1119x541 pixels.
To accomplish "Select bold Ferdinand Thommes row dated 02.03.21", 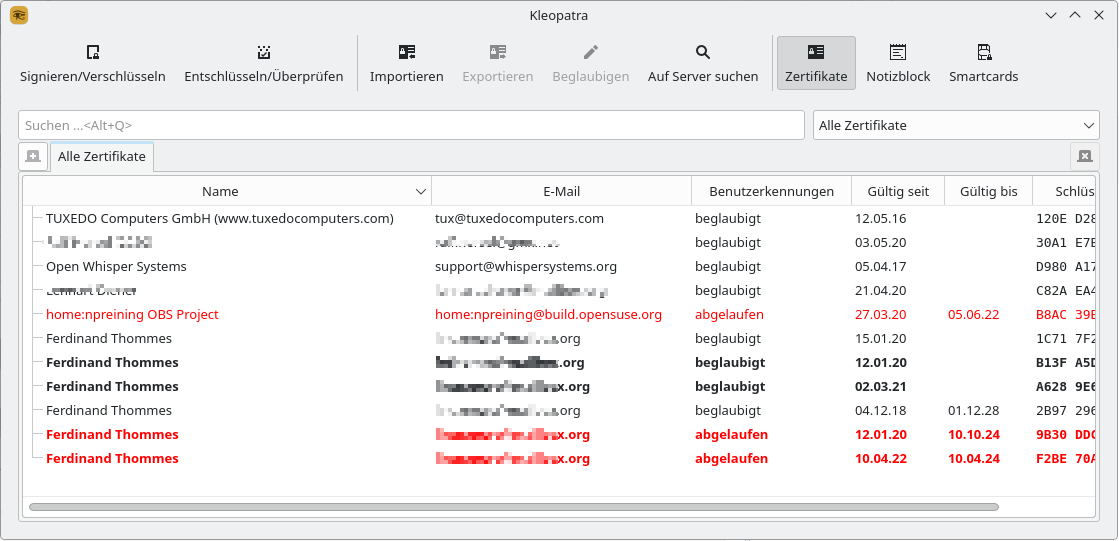I will [560, 386].
